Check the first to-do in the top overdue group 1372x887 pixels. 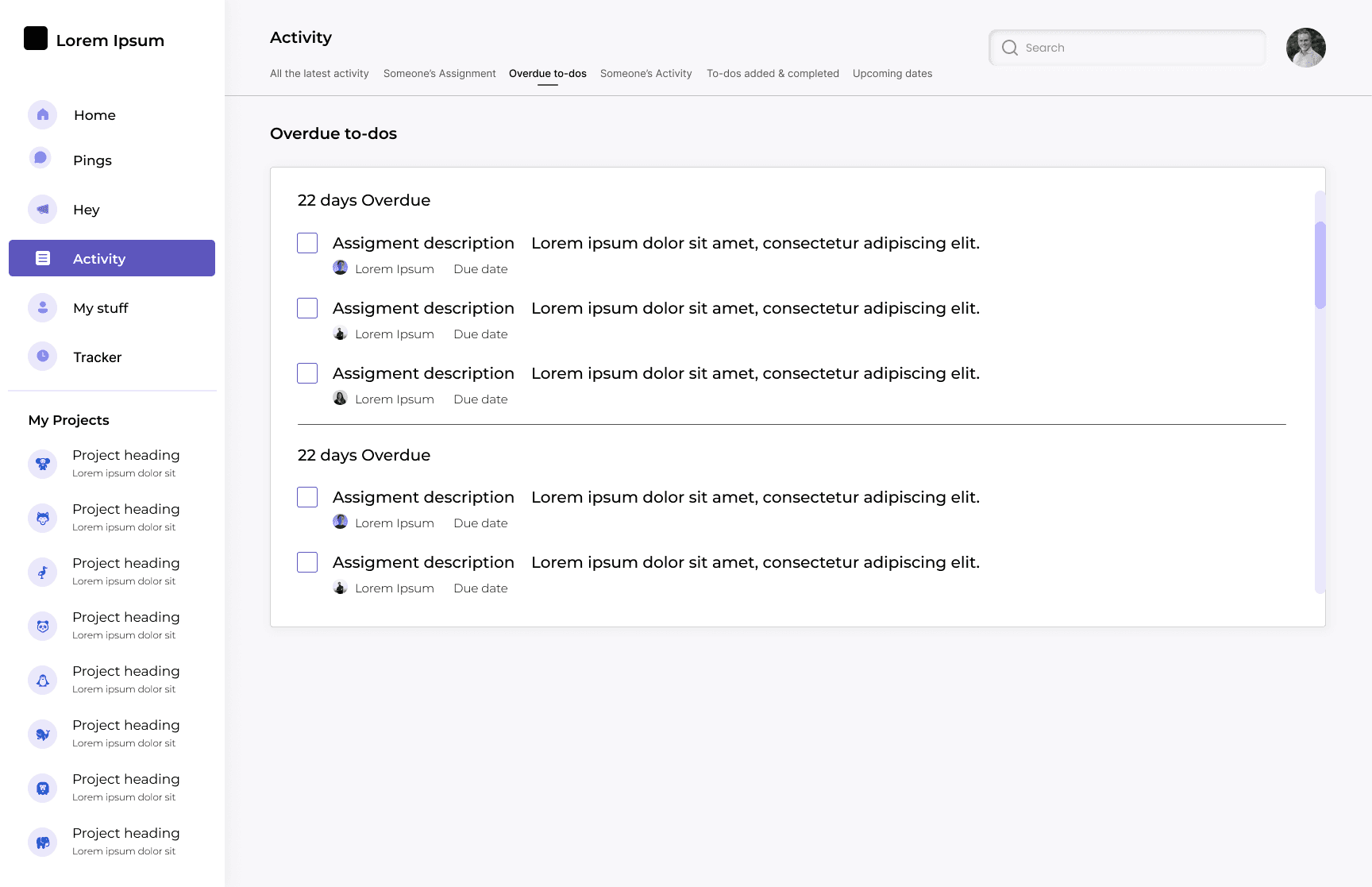[x=307, y=243]
